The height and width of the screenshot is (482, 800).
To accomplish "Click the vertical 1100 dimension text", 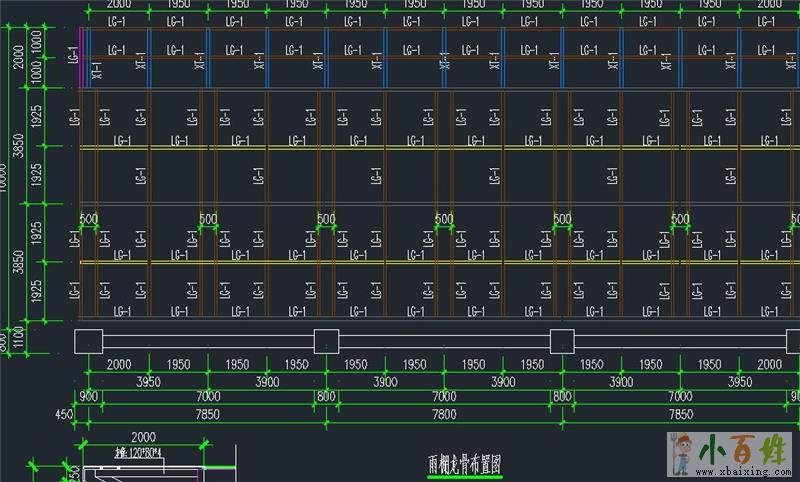I will pos(20,340).
